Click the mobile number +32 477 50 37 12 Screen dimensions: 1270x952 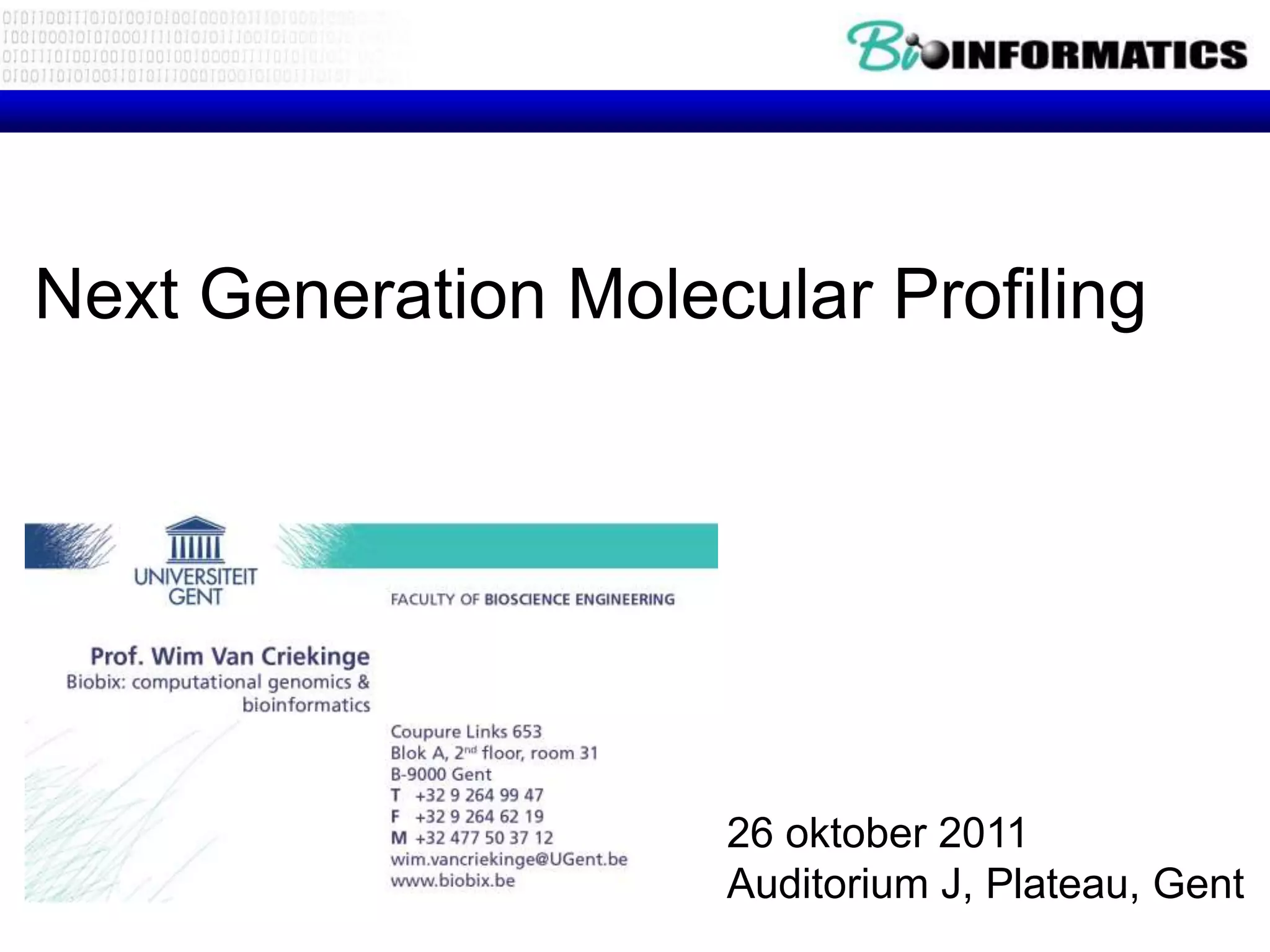click(484, 837)
